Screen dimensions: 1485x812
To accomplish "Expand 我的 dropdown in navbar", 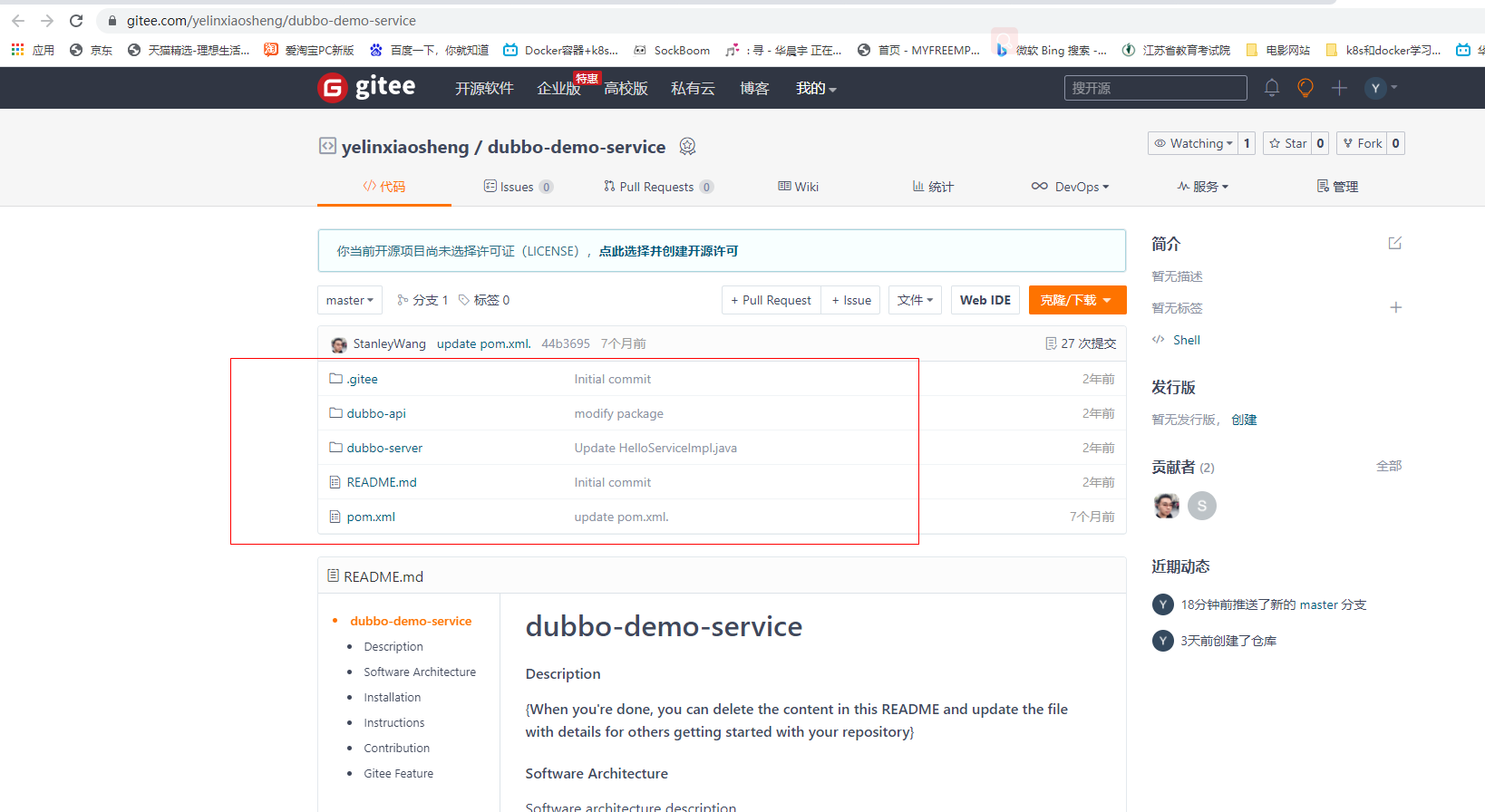I will [x=816, y=88].
